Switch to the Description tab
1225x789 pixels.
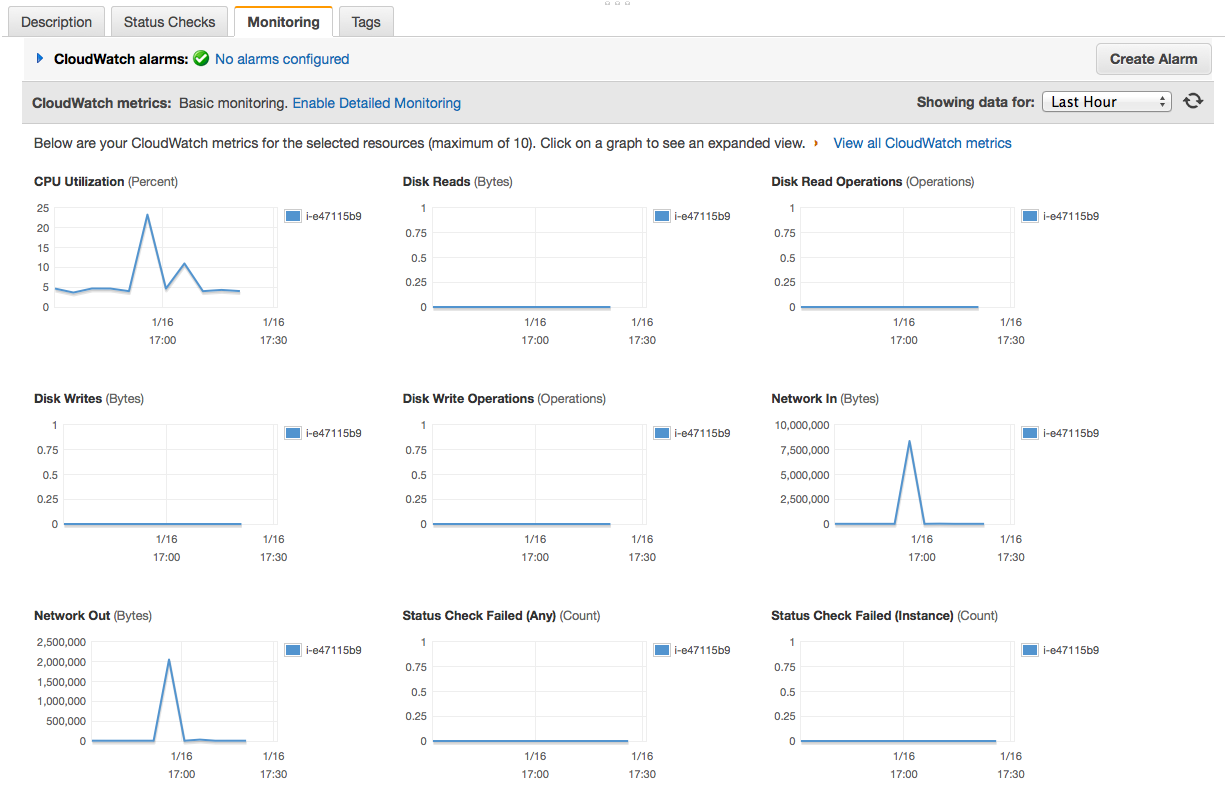point(56,21)
